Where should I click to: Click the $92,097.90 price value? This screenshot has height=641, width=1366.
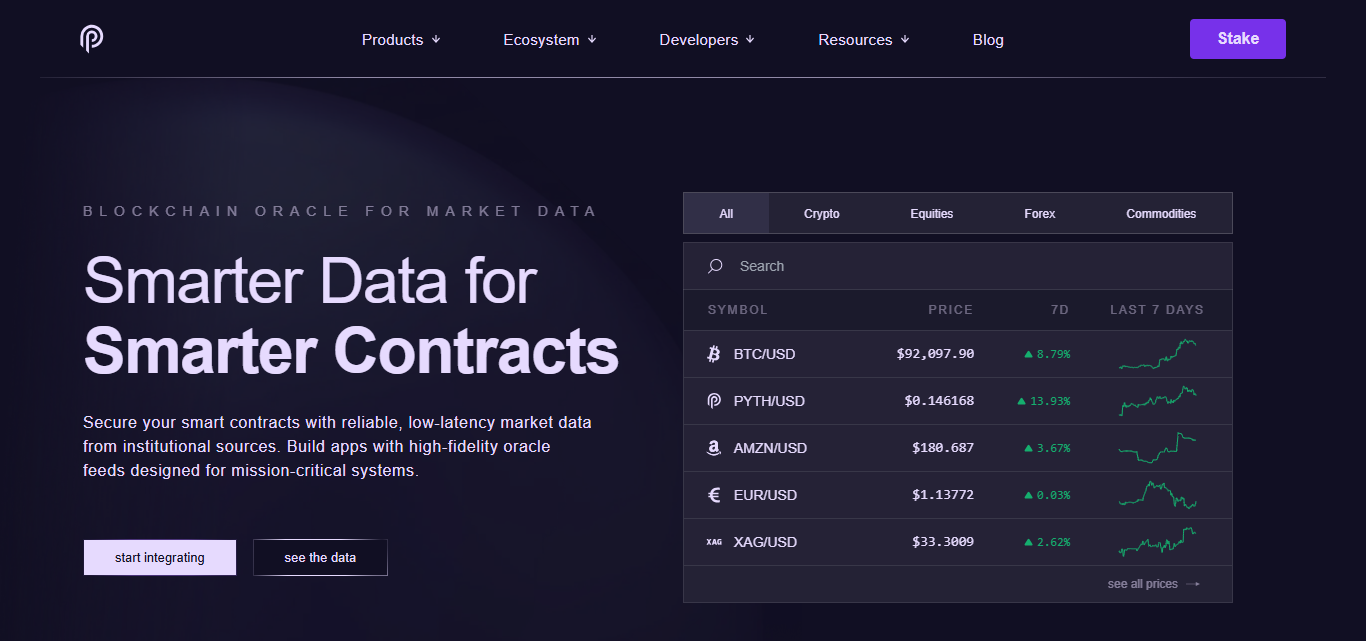pyautogui.click(x=935, y=354)
